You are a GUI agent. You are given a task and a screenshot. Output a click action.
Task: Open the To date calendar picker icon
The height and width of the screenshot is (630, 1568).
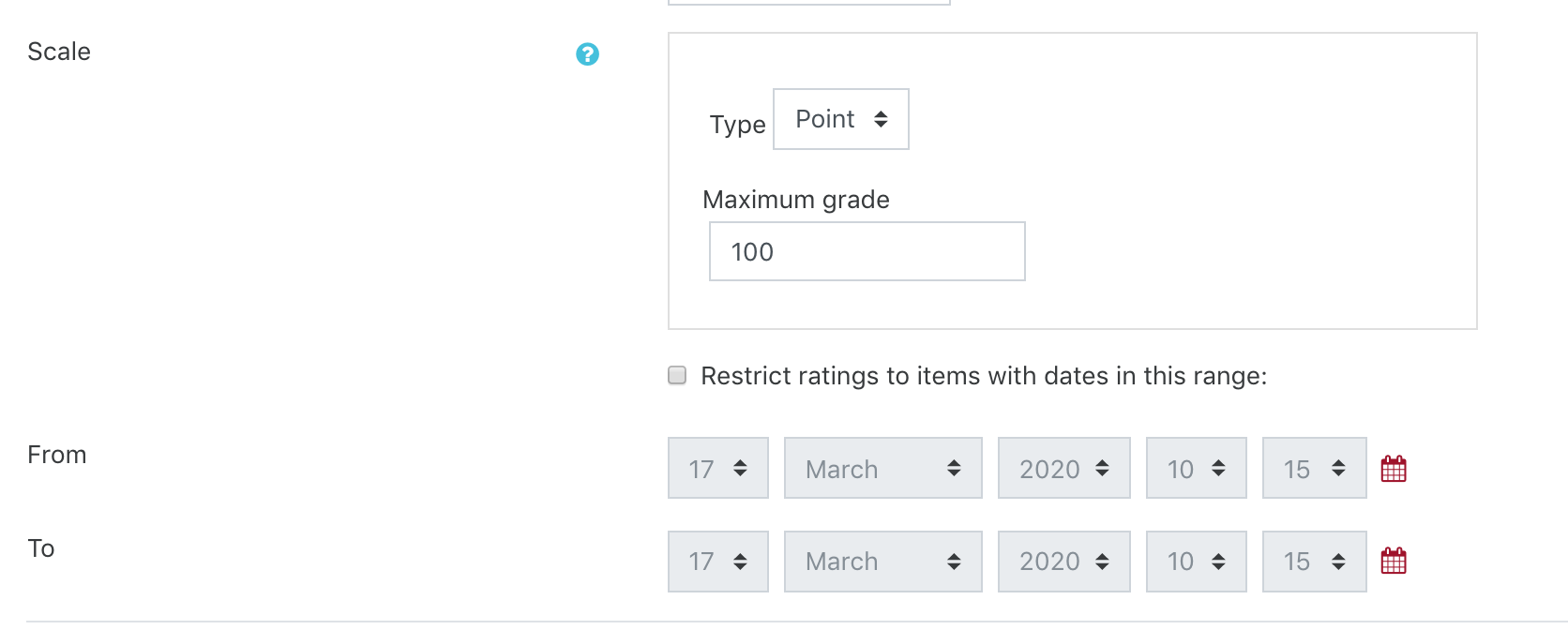[x=1394, y=562]
